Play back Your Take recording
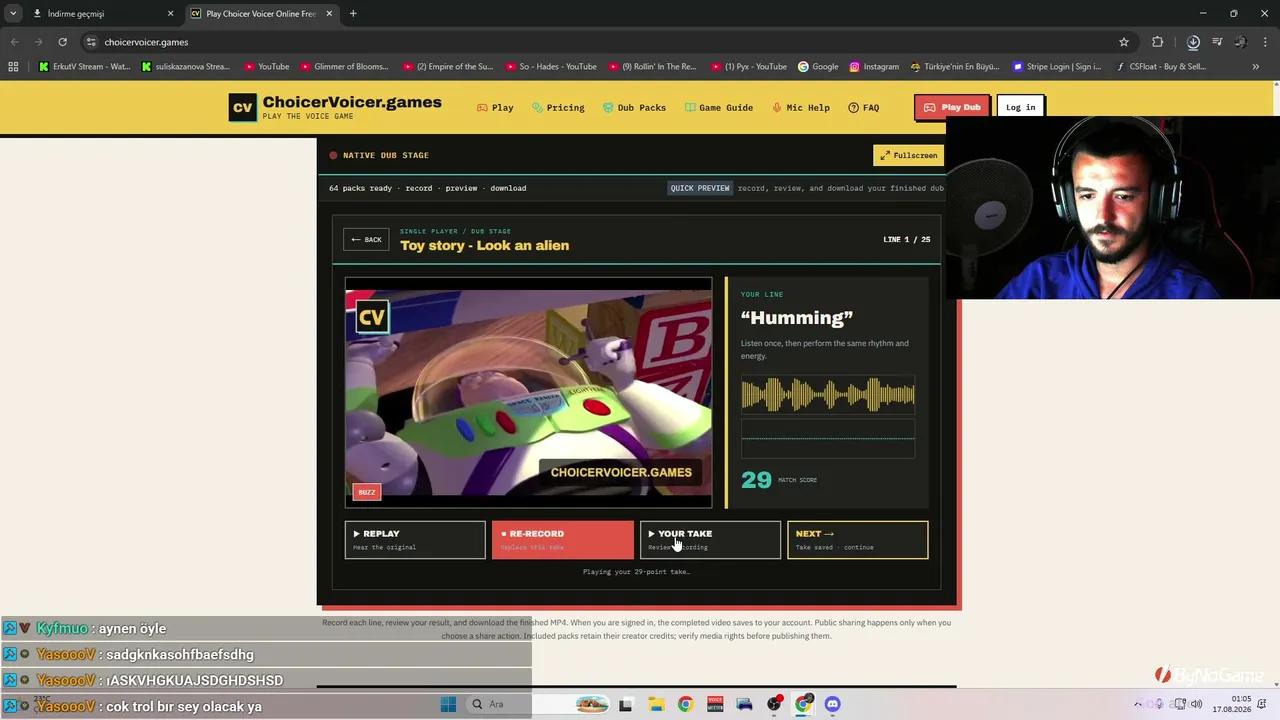This screenshot has width=1280, height=720. click(710, 540)
